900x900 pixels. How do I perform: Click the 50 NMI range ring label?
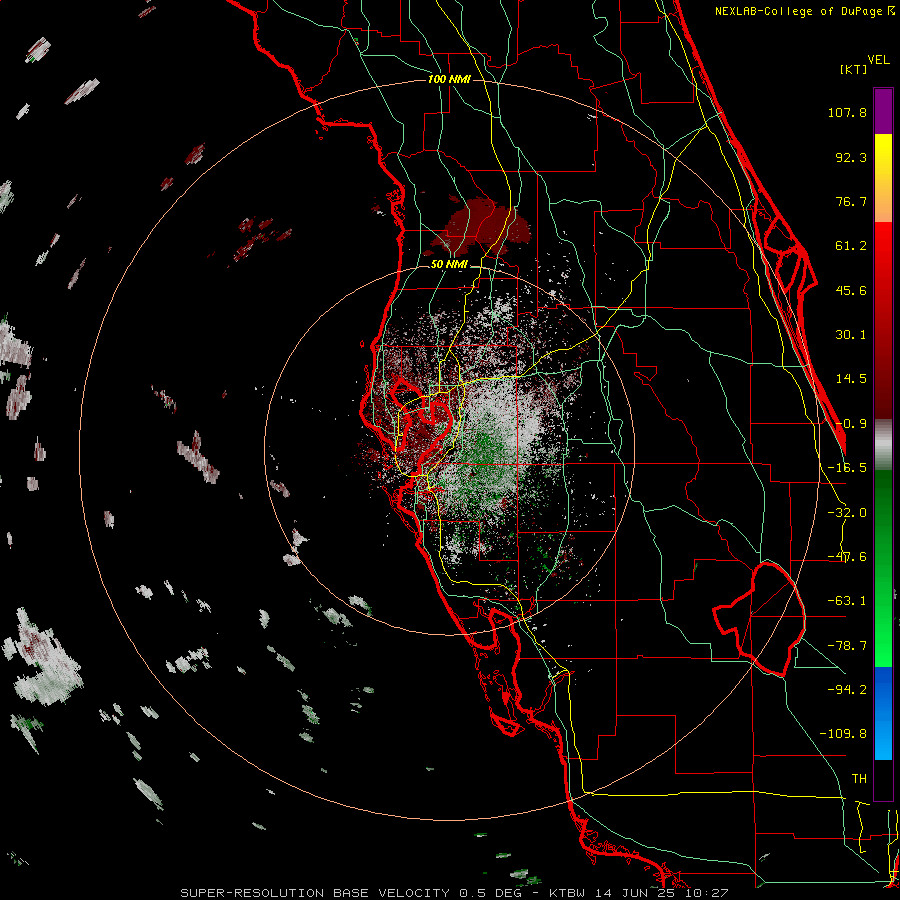449,264
